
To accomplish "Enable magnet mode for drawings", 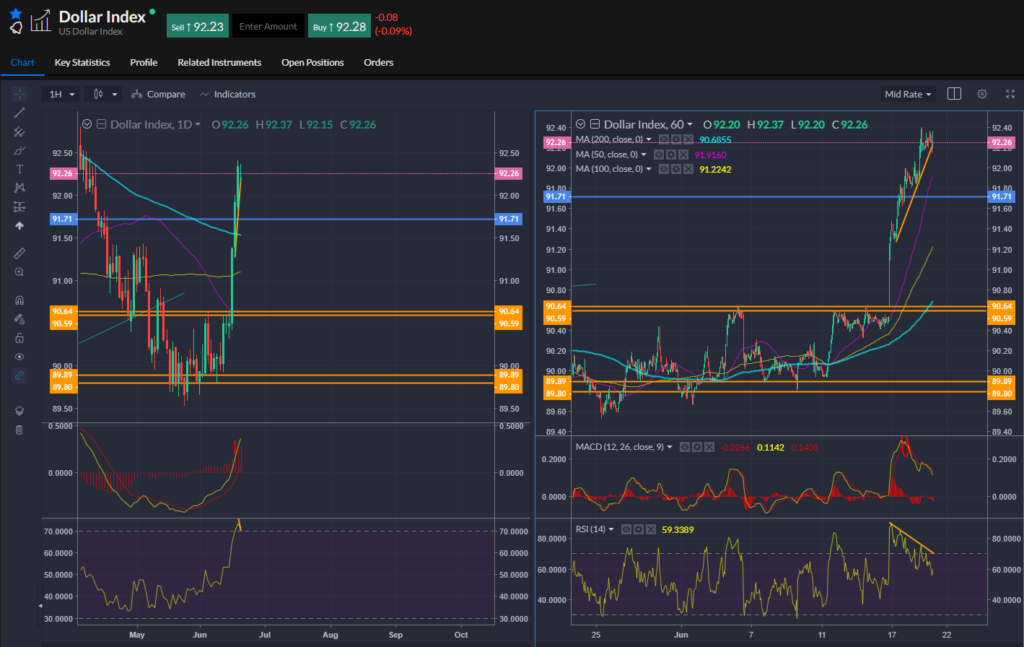I will (20, 300).
